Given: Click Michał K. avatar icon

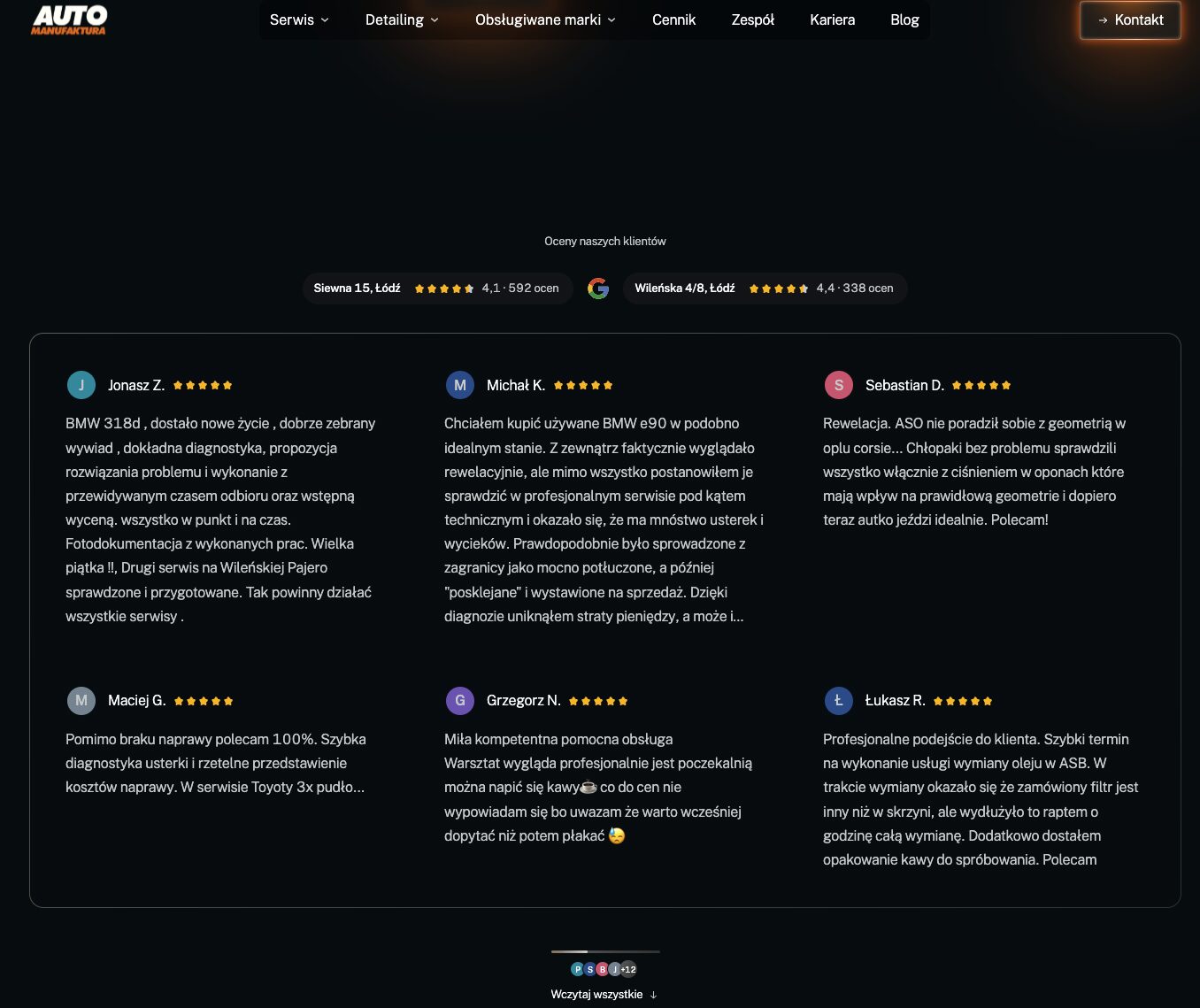Looking at the screenshot, I should click(x=460, y=385).
